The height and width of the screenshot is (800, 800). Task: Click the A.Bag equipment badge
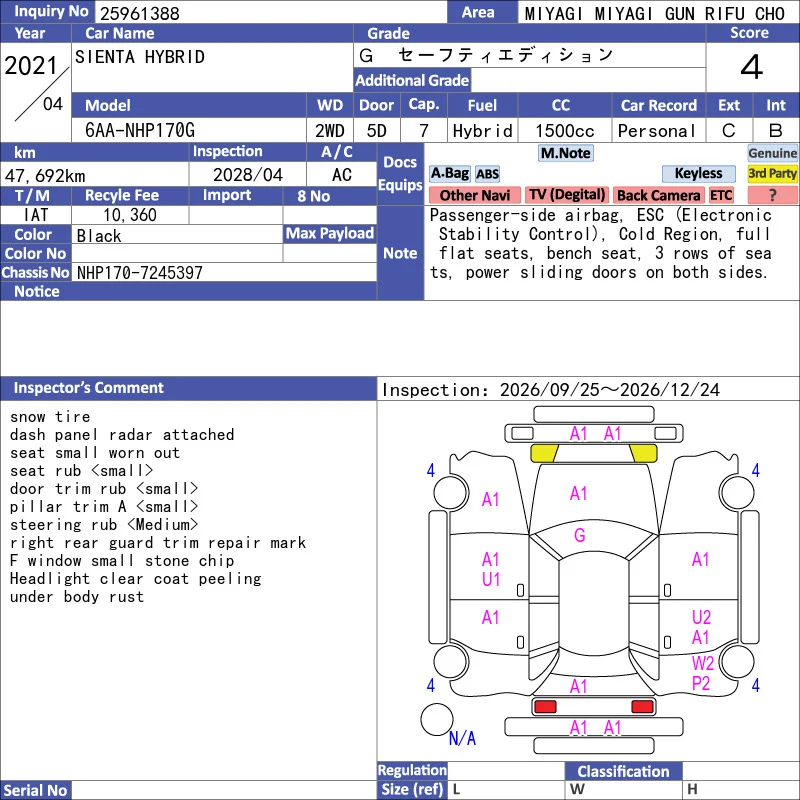449,174
